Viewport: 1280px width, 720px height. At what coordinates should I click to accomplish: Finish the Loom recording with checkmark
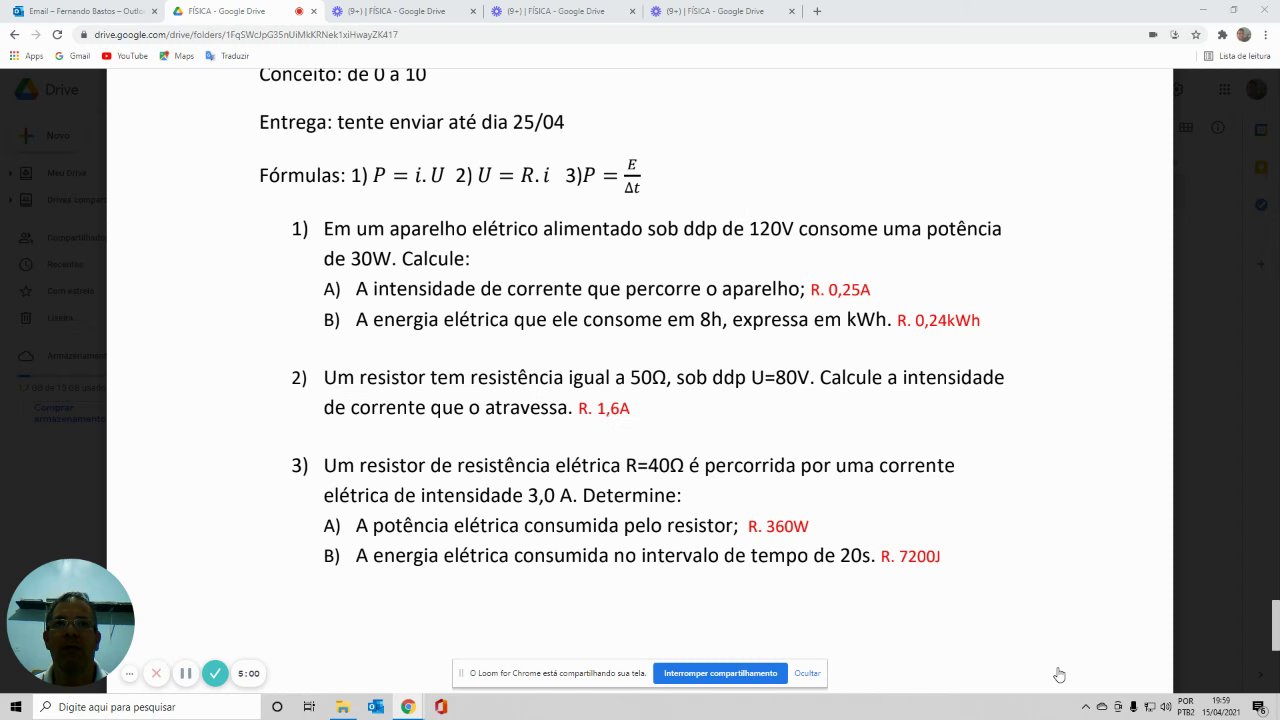215,674
